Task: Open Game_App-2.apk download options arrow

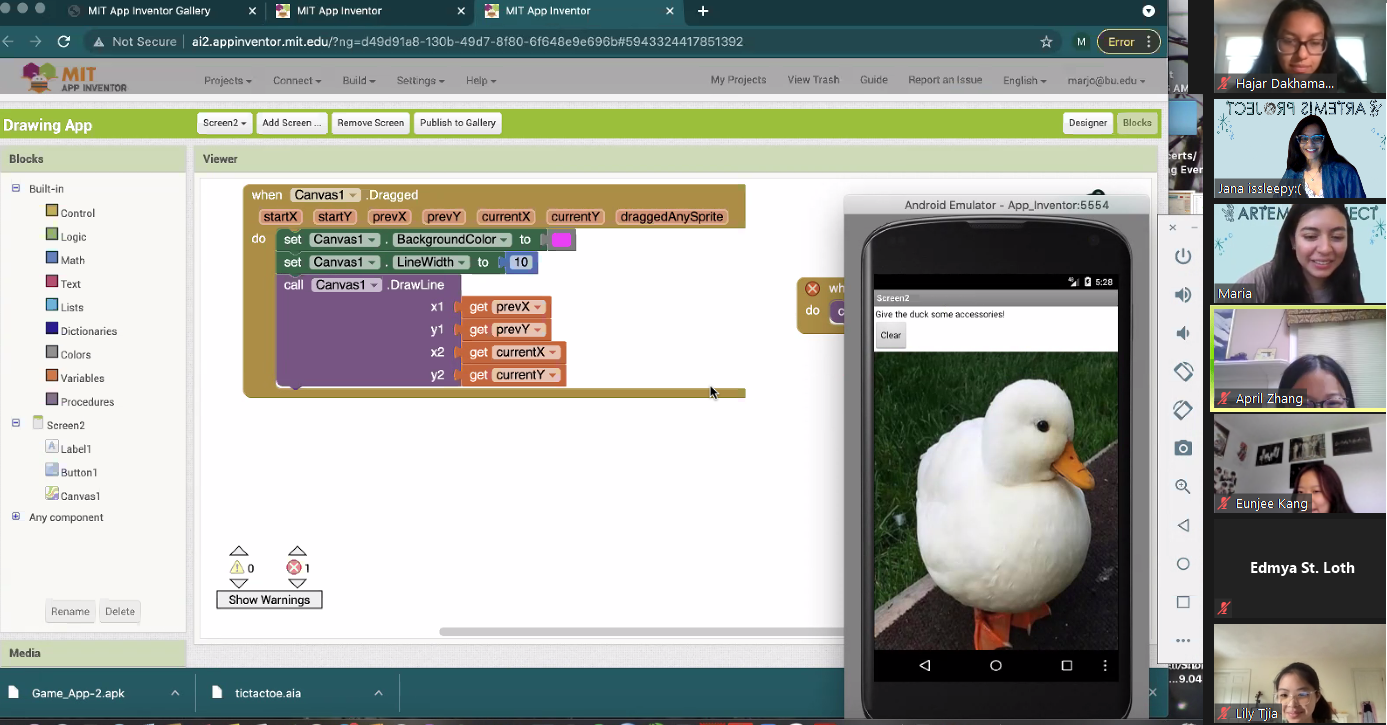Action: click(x=175, y=693)
